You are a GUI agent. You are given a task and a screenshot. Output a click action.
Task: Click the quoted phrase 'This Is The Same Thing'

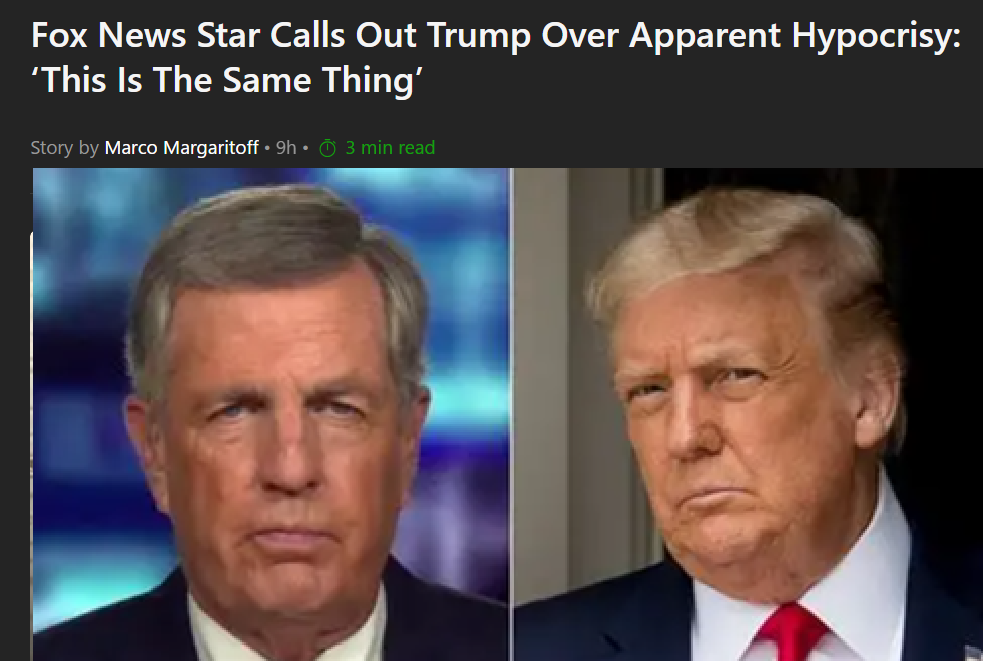point(227,80)
